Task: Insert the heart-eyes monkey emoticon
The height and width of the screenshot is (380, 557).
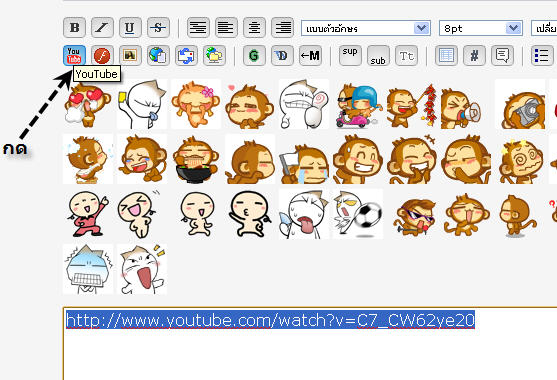Action: tap(87, 105)
